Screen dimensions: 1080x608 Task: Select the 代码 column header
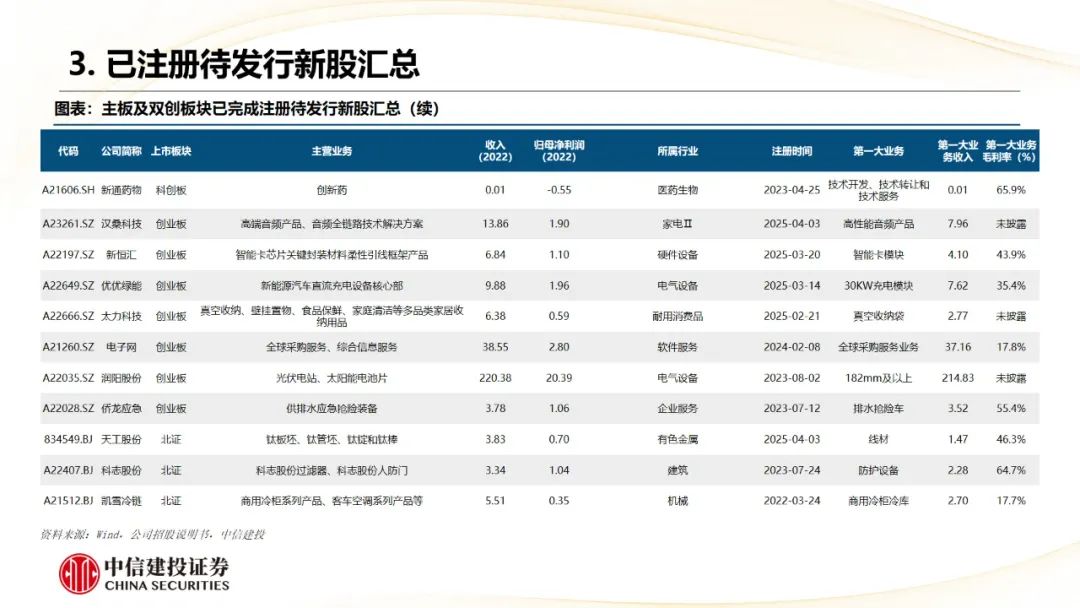67,152
